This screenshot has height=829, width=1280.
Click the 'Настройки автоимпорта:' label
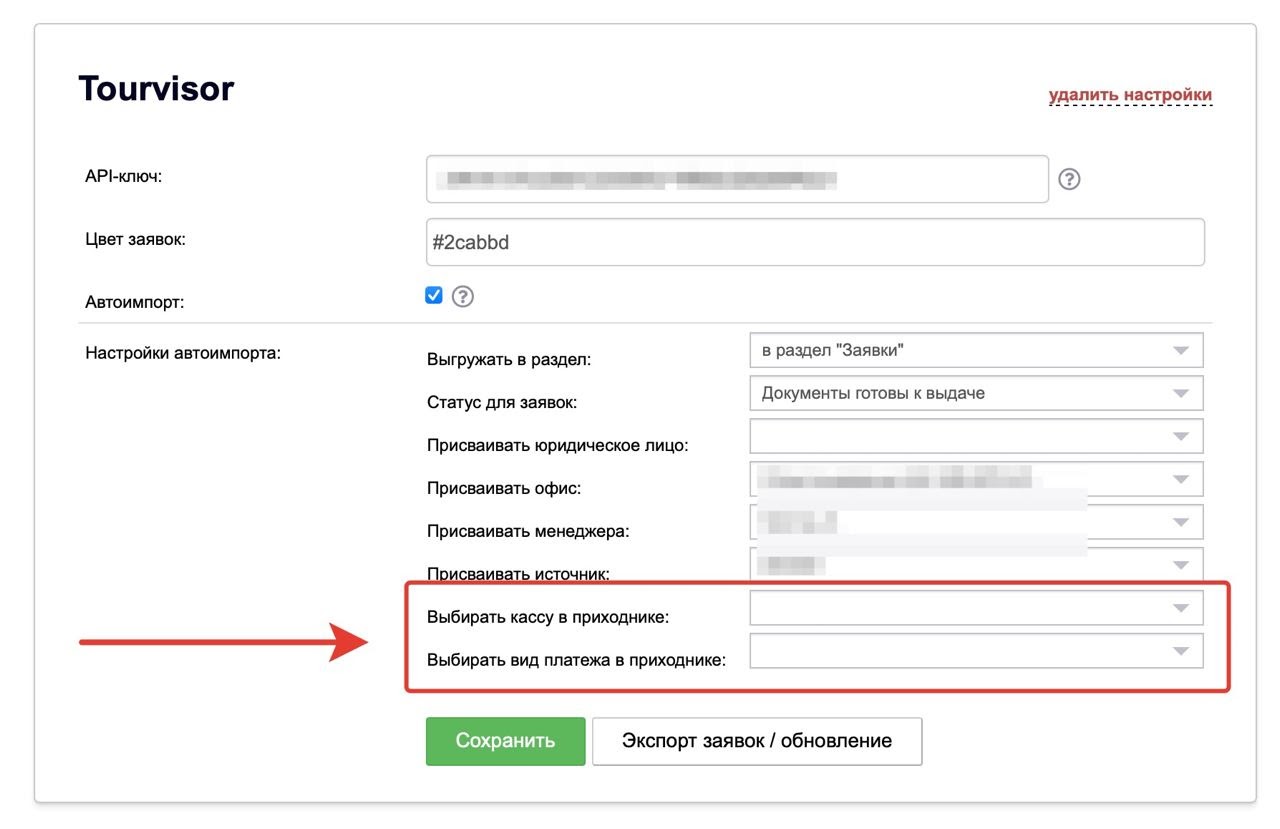(183, 352)
